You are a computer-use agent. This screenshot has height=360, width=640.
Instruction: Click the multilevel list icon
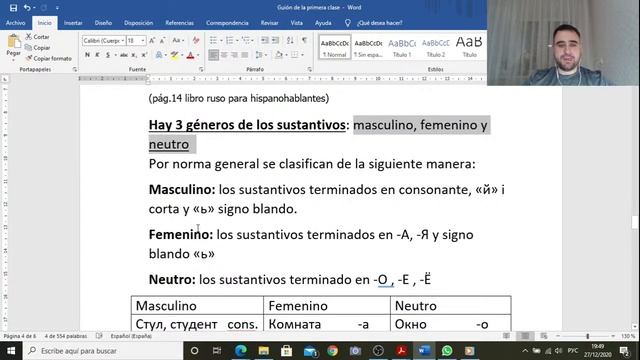(246, 40)
